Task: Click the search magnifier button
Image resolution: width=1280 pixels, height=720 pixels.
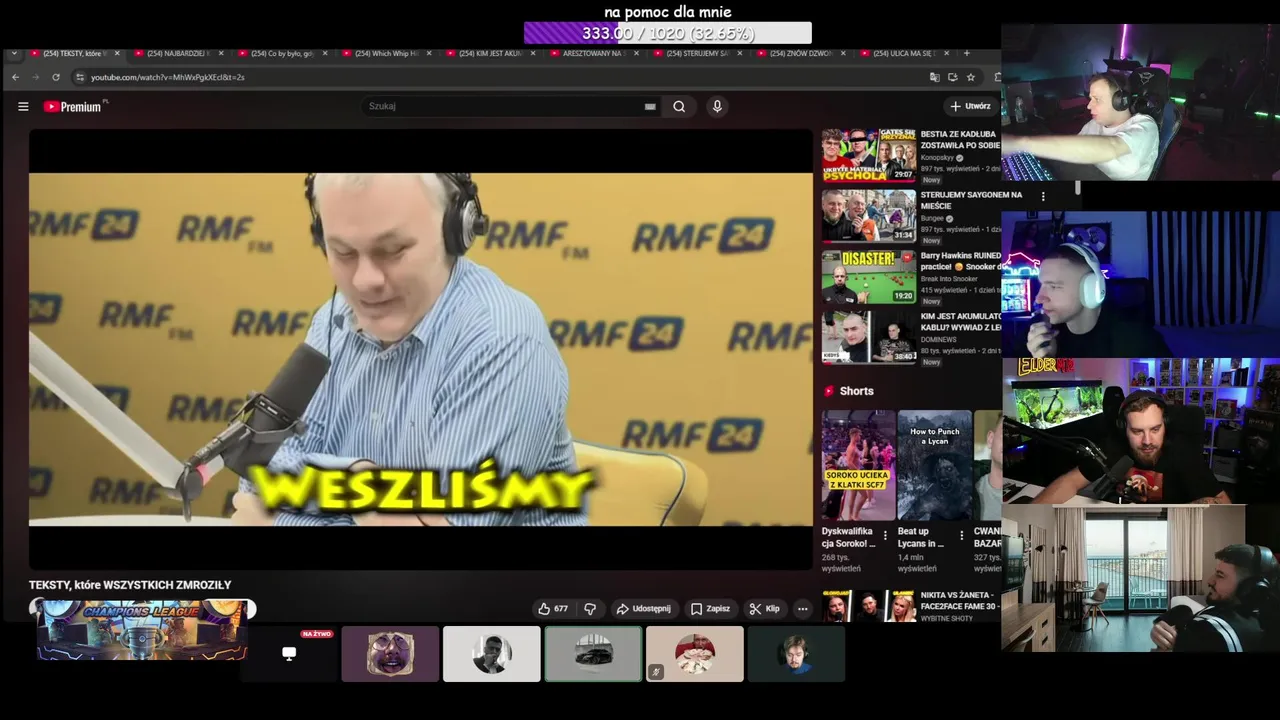Action: (679, 106)
